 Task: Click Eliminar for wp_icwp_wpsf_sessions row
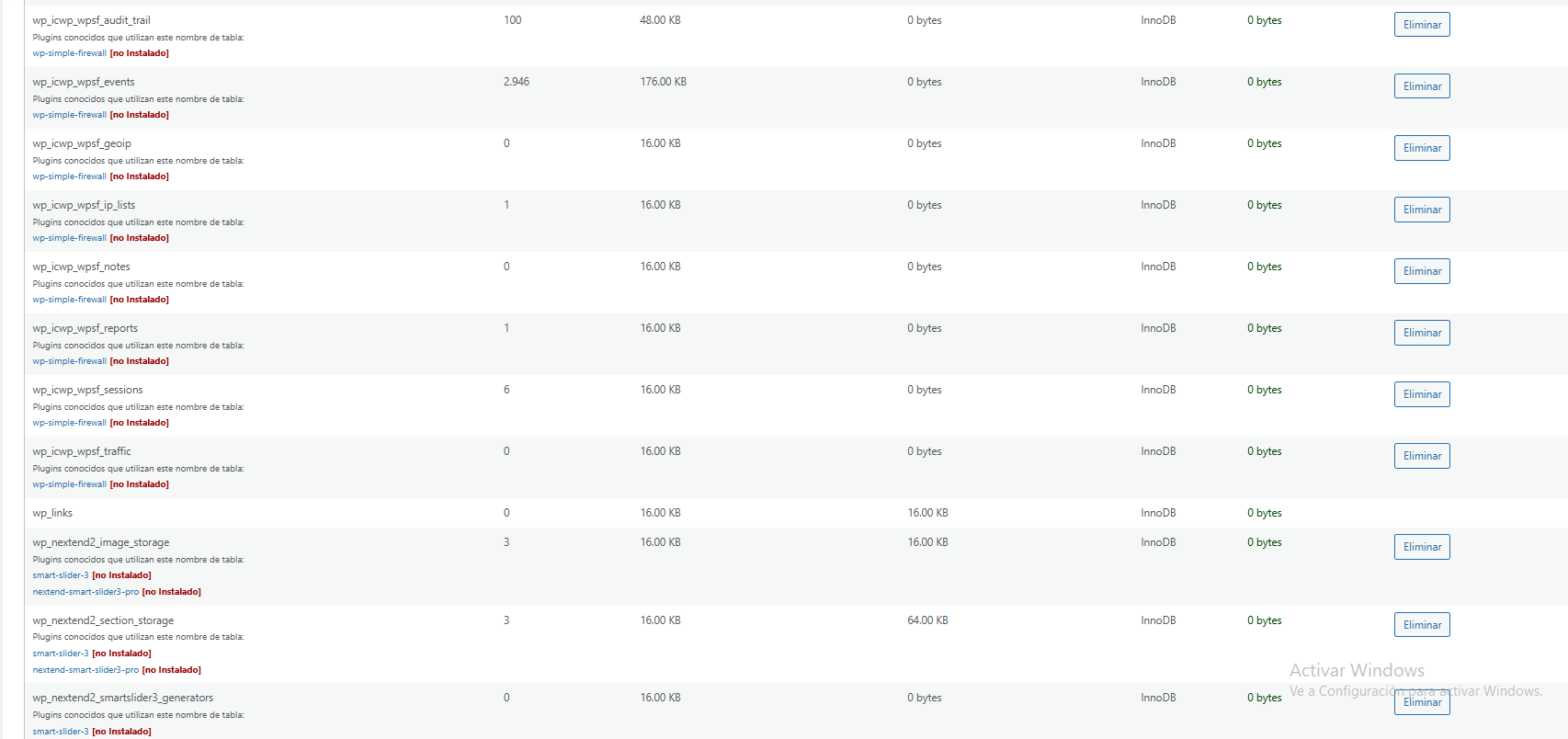click(1422, 394)
